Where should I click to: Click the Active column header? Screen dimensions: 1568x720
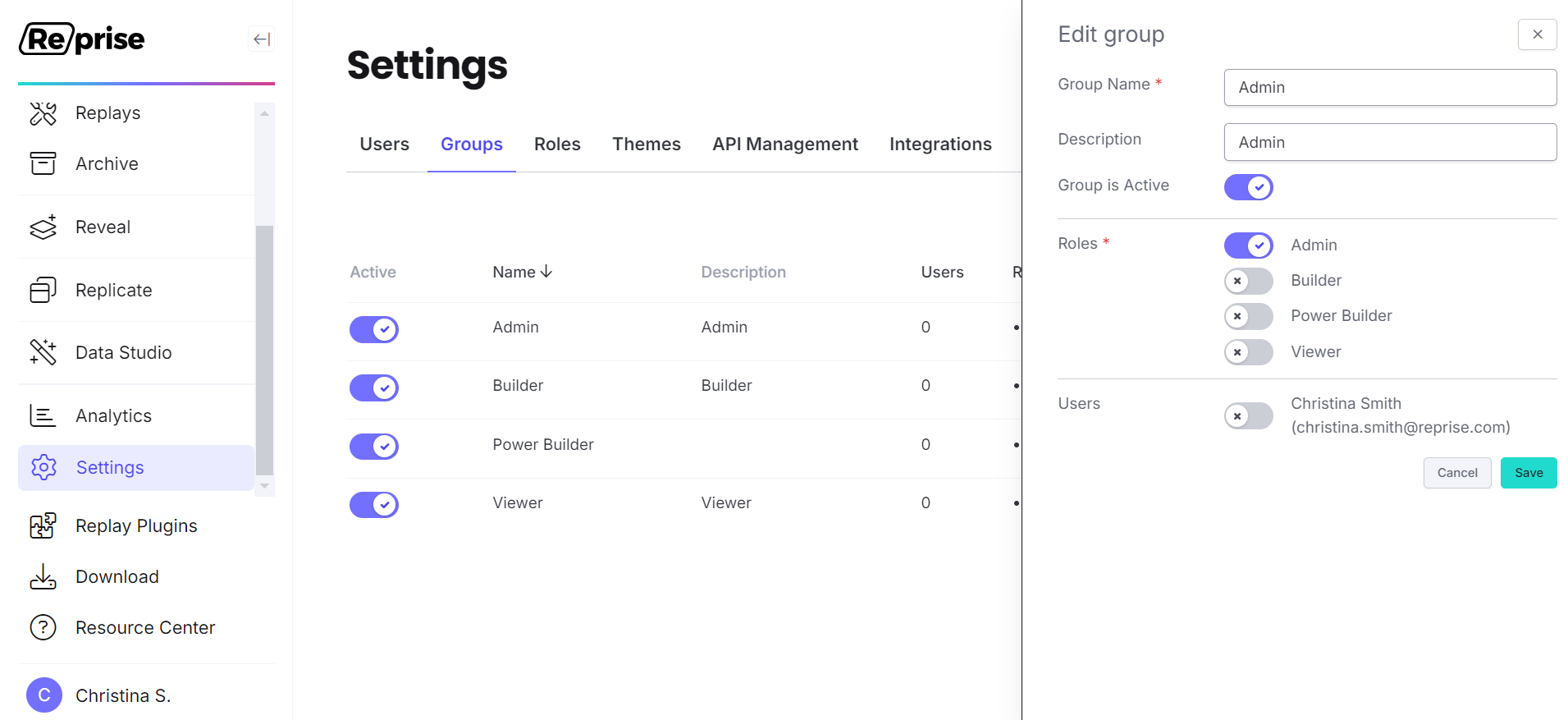[373, 273]
